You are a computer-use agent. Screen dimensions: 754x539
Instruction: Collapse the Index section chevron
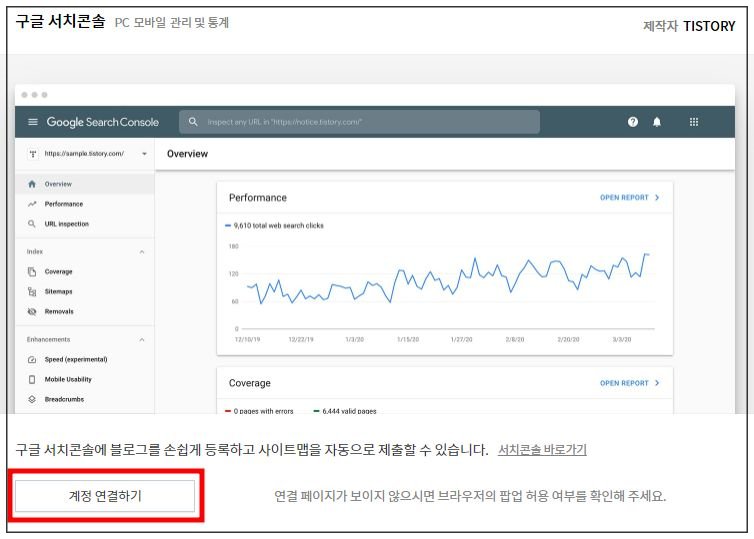(x=142, y=252)
